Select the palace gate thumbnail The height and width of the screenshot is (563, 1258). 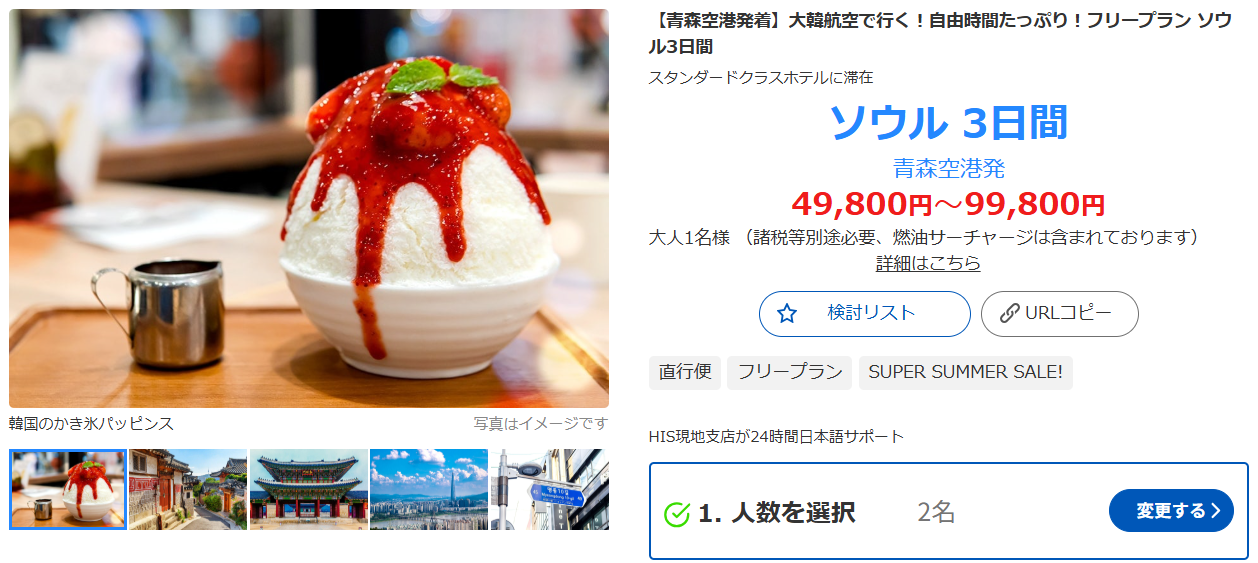309,489
